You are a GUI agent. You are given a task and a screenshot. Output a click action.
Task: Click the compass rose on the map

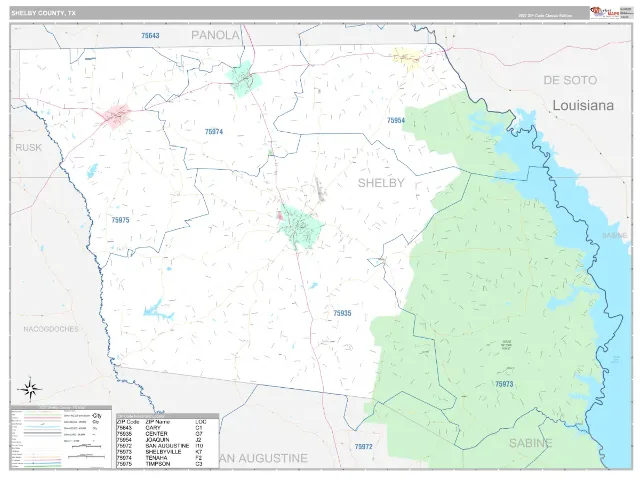(x=30, y=388)
